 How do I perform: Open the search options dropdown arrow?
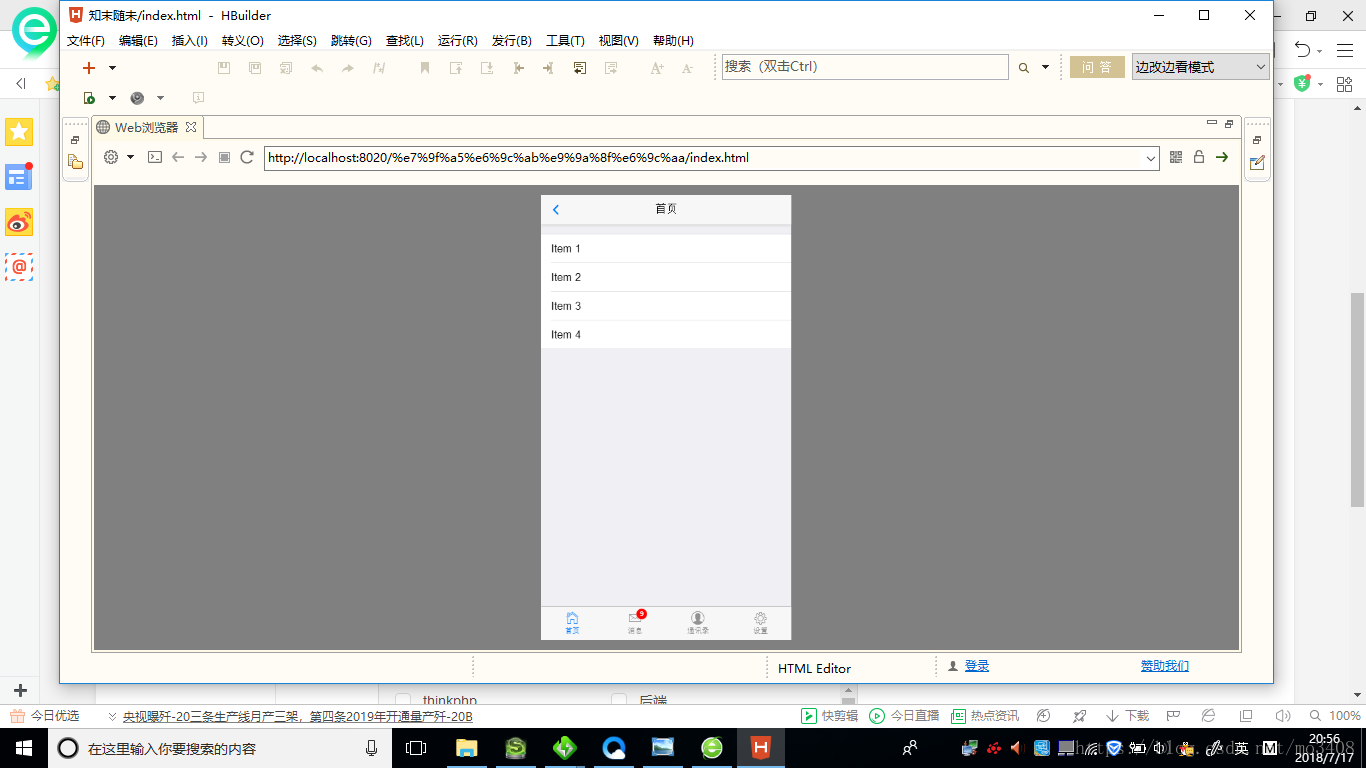tap(1046, 68)
